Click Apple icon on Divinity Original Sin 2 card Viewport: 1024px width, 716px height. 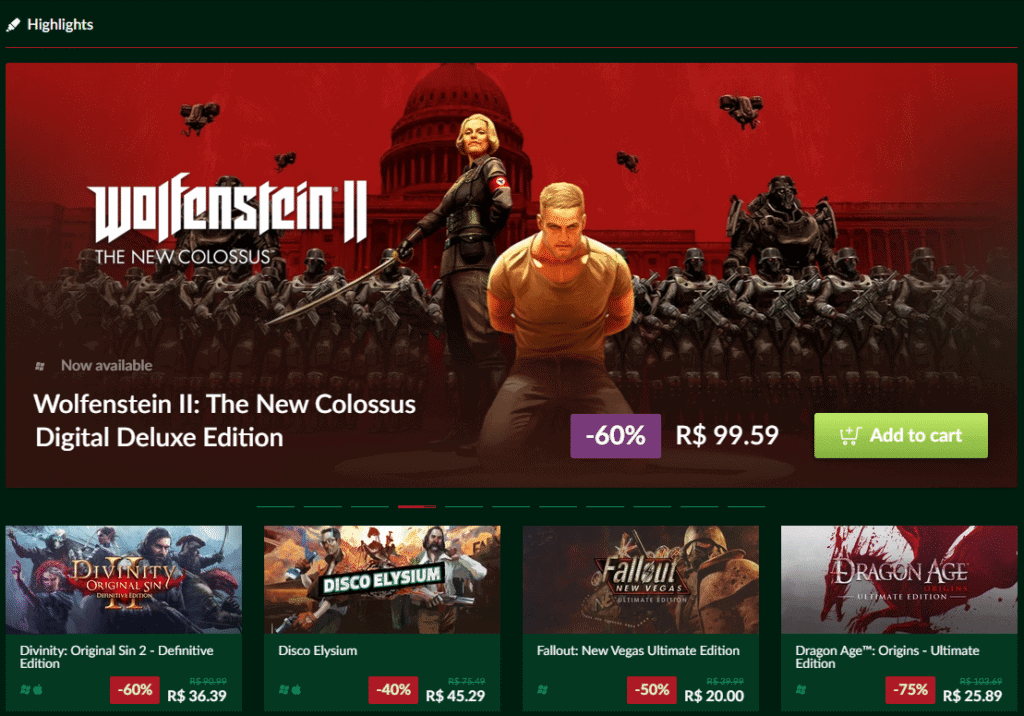38,689
